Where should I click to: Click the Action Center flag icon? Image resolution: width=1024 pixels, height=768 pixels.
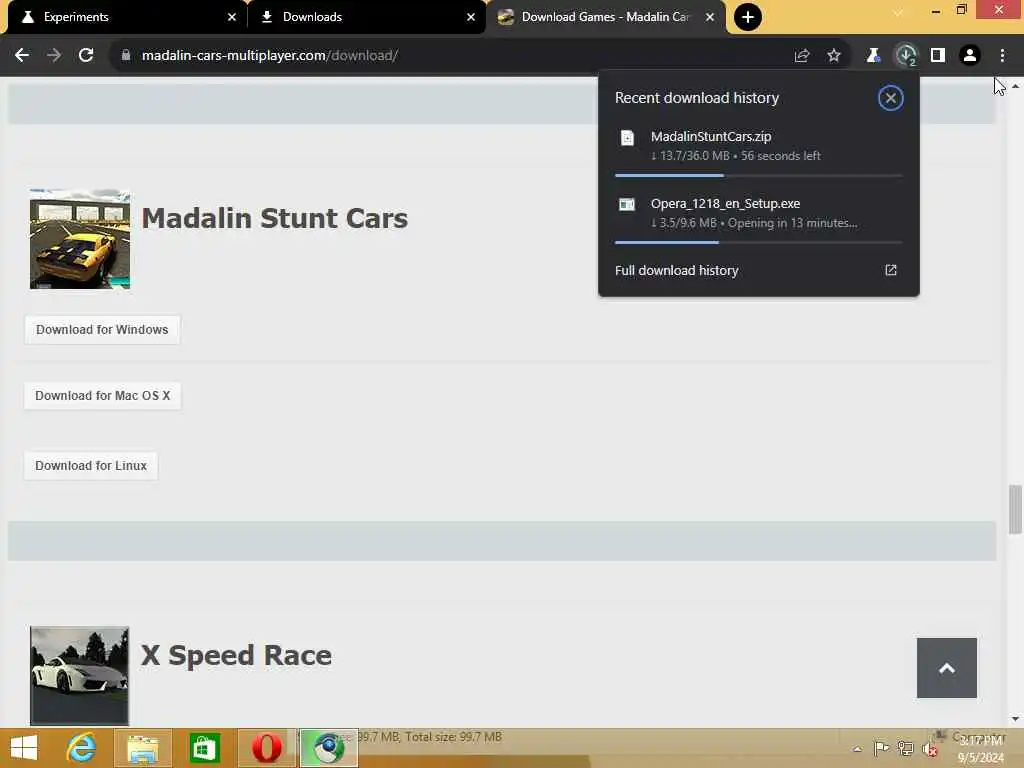click(881, 748)
